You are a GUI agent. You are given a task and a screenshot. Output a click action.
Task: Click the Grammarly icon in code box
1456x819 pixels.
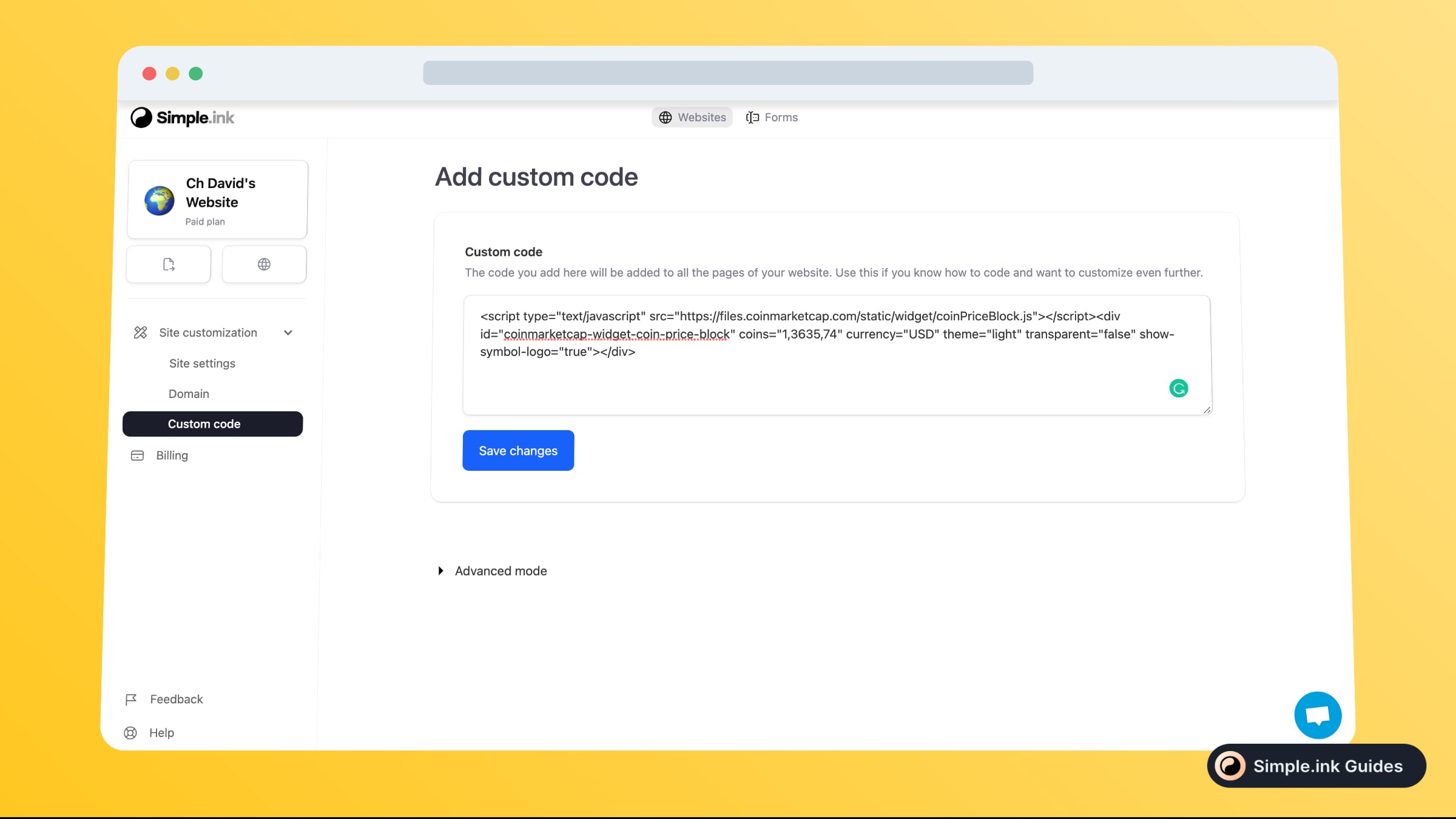tap(1178, 388)
